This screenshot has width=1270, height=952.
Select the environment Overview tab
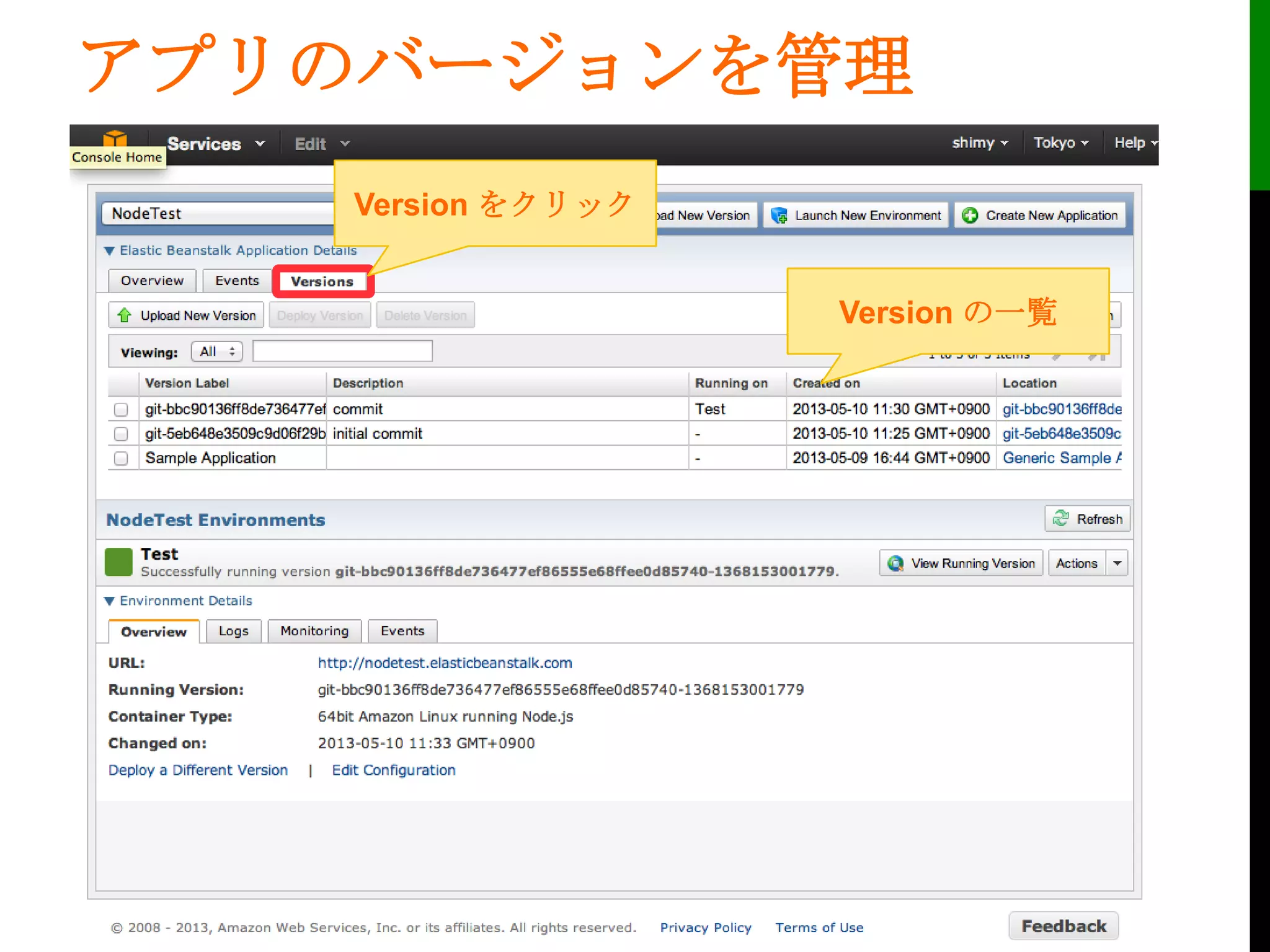click(154, 632)
